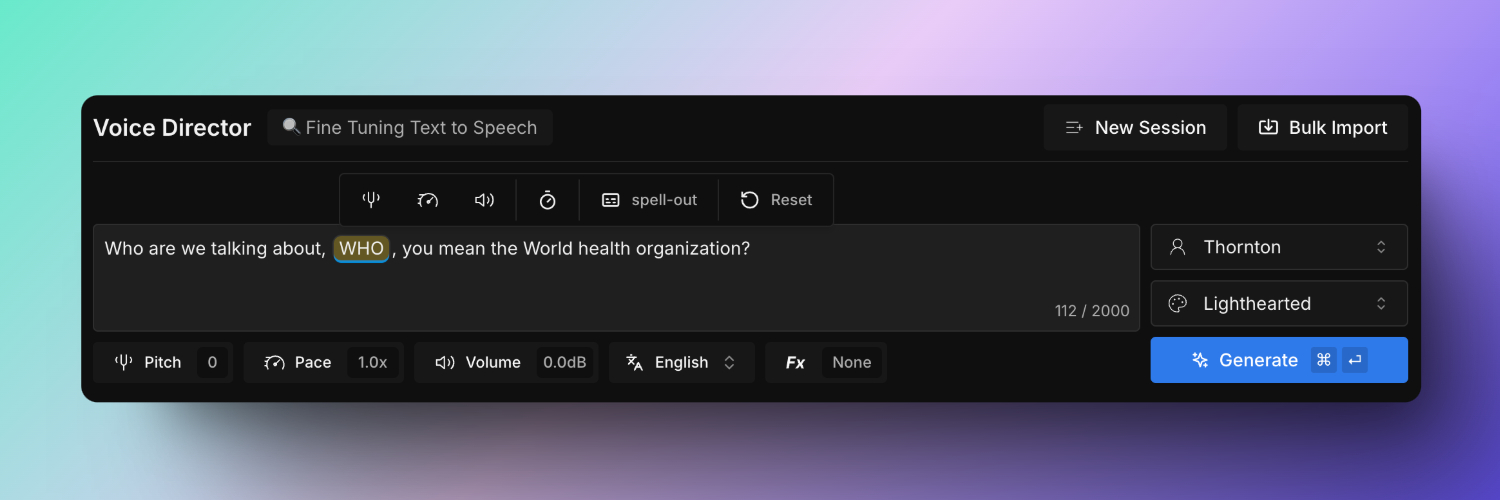Open the Thornton voice dropdown

coord(1279,247)
